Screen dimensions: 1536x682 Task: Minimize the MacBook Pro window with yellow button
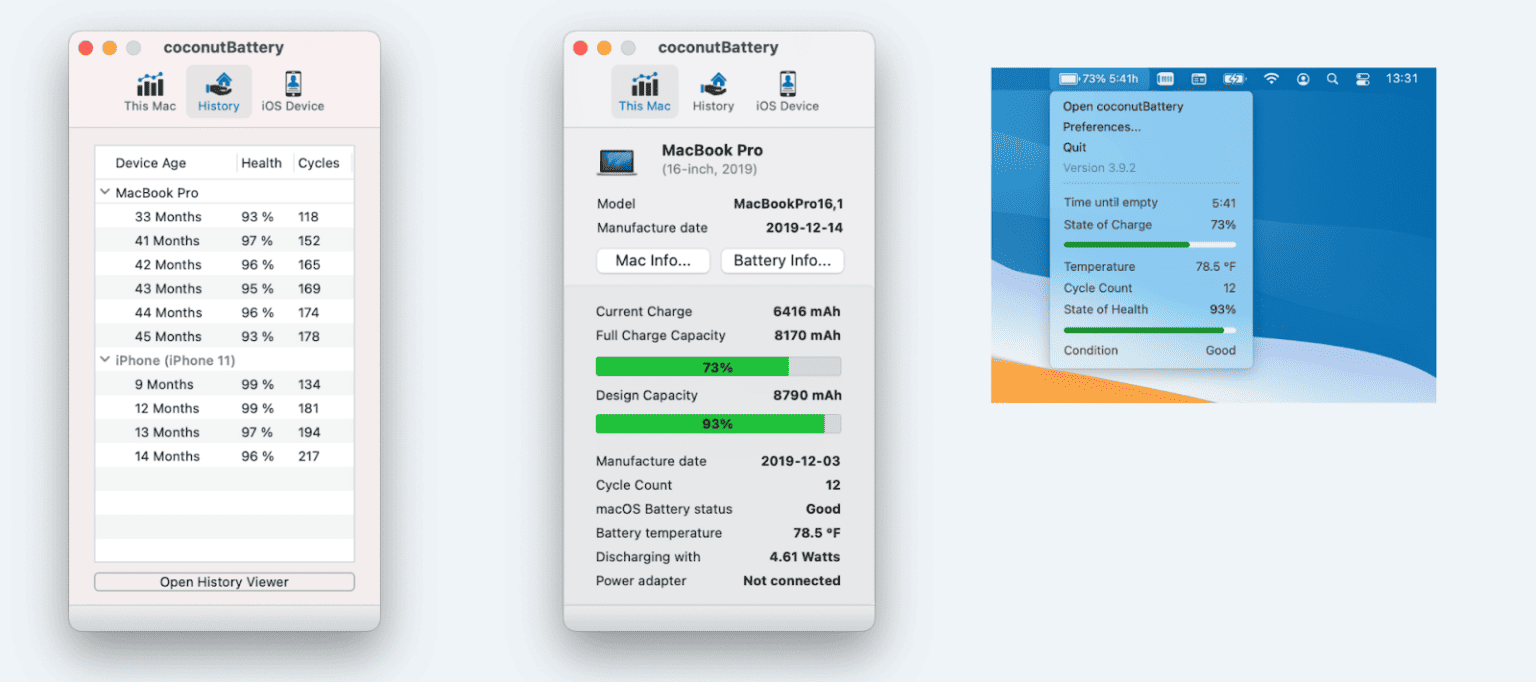pos(604,48)
